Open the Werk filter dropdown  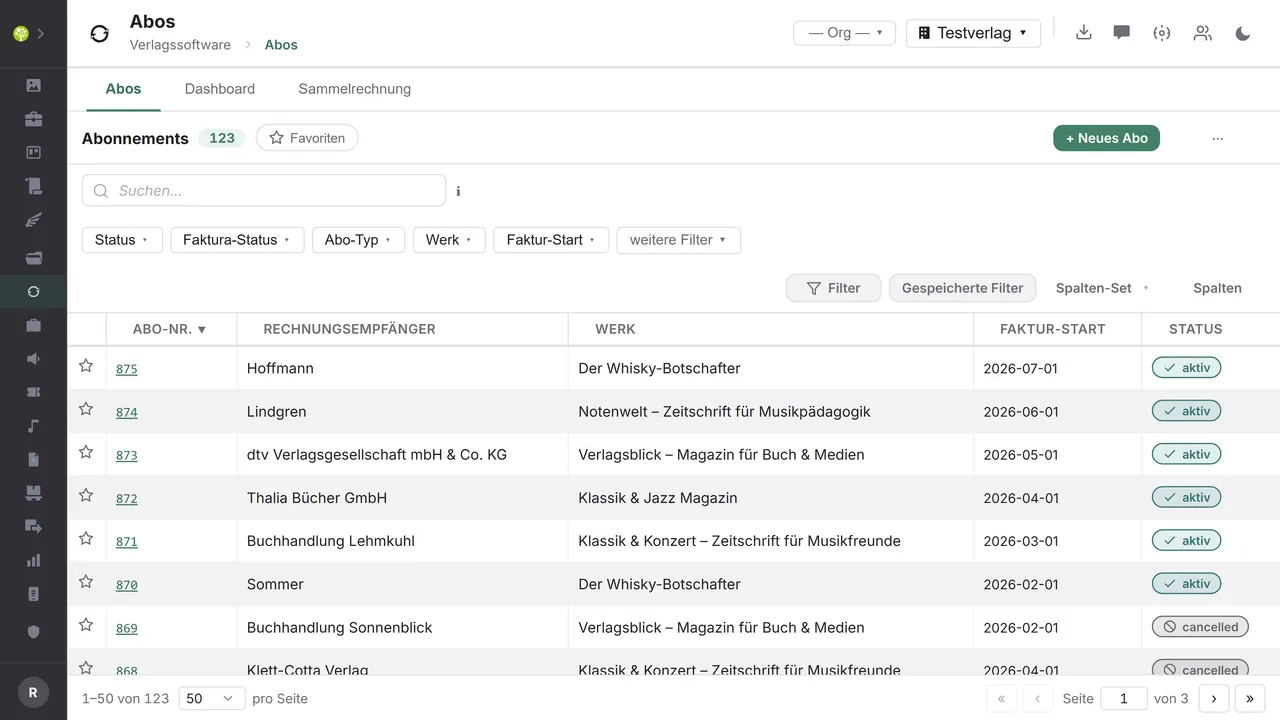point(449,240)
